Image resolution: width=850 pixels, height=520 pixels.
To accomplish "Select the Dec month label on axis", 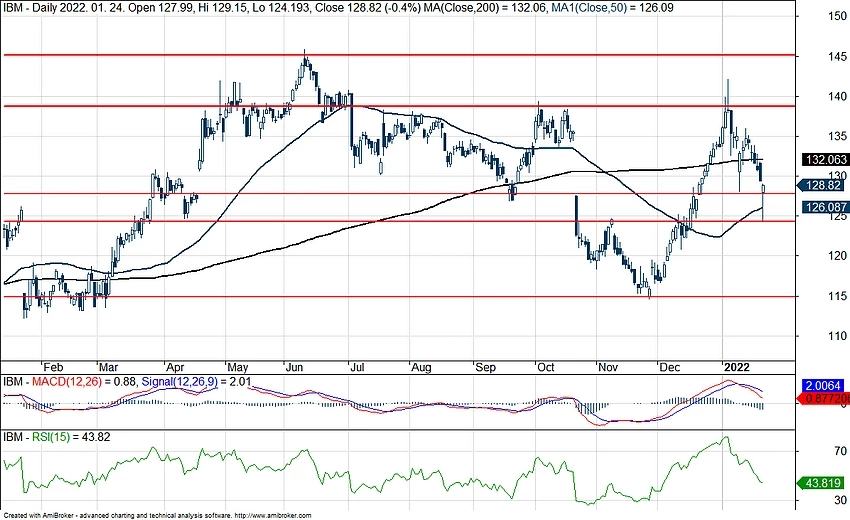I will click(x=669, y=368).
